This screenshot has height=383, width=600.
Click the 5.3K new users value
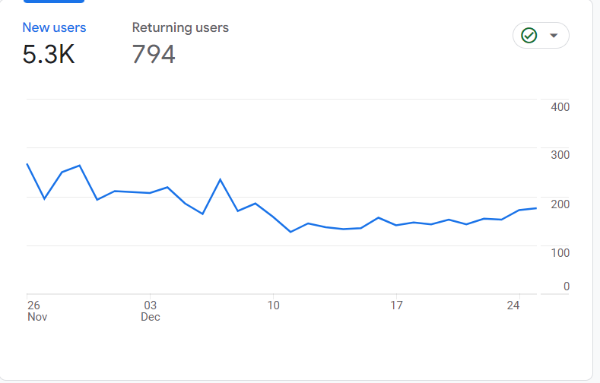[49, 54]
